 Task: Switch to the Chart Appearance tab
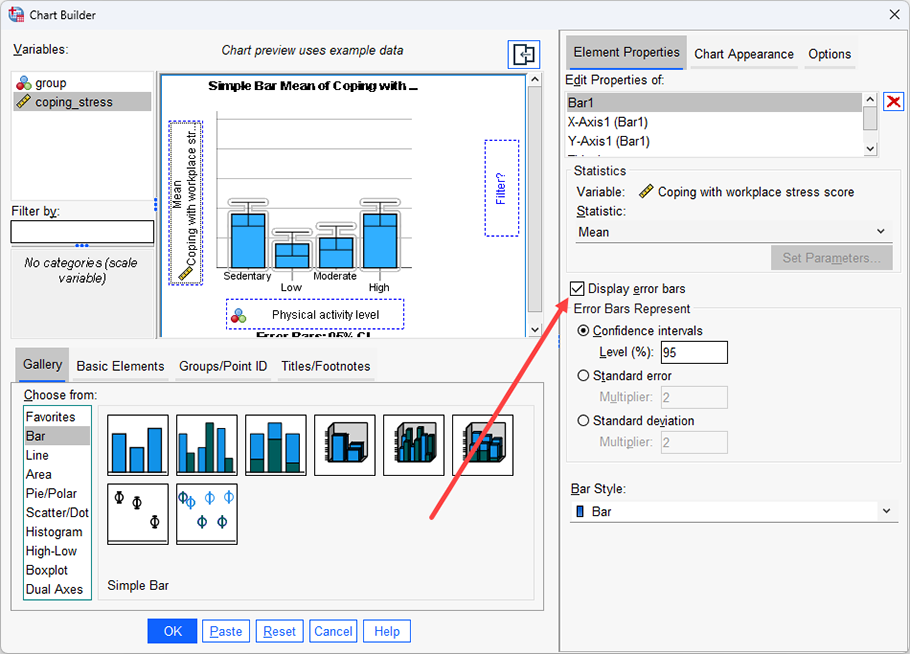click(743, 55)
